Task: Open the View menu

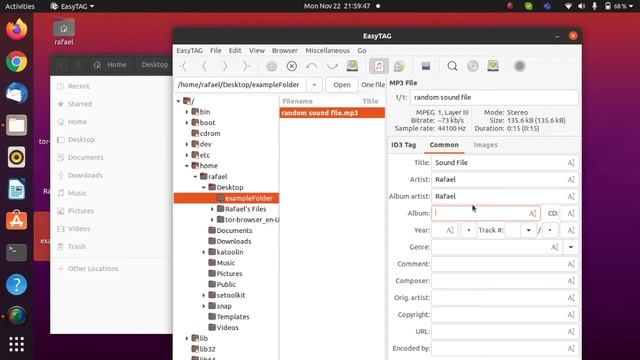Action: pos(257,51)
